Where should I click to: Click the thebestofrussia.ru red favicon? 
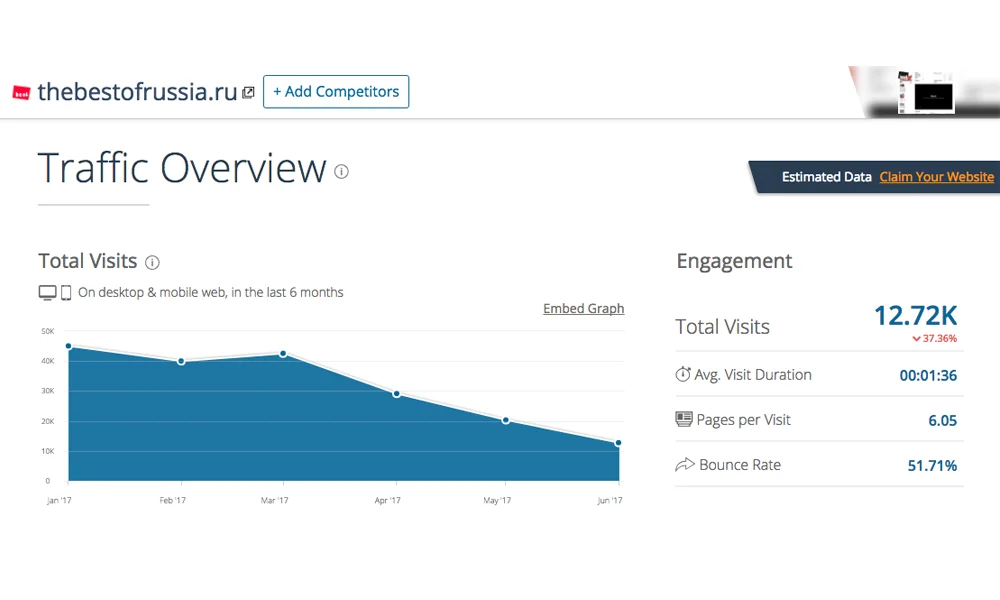tap(21, 93)
